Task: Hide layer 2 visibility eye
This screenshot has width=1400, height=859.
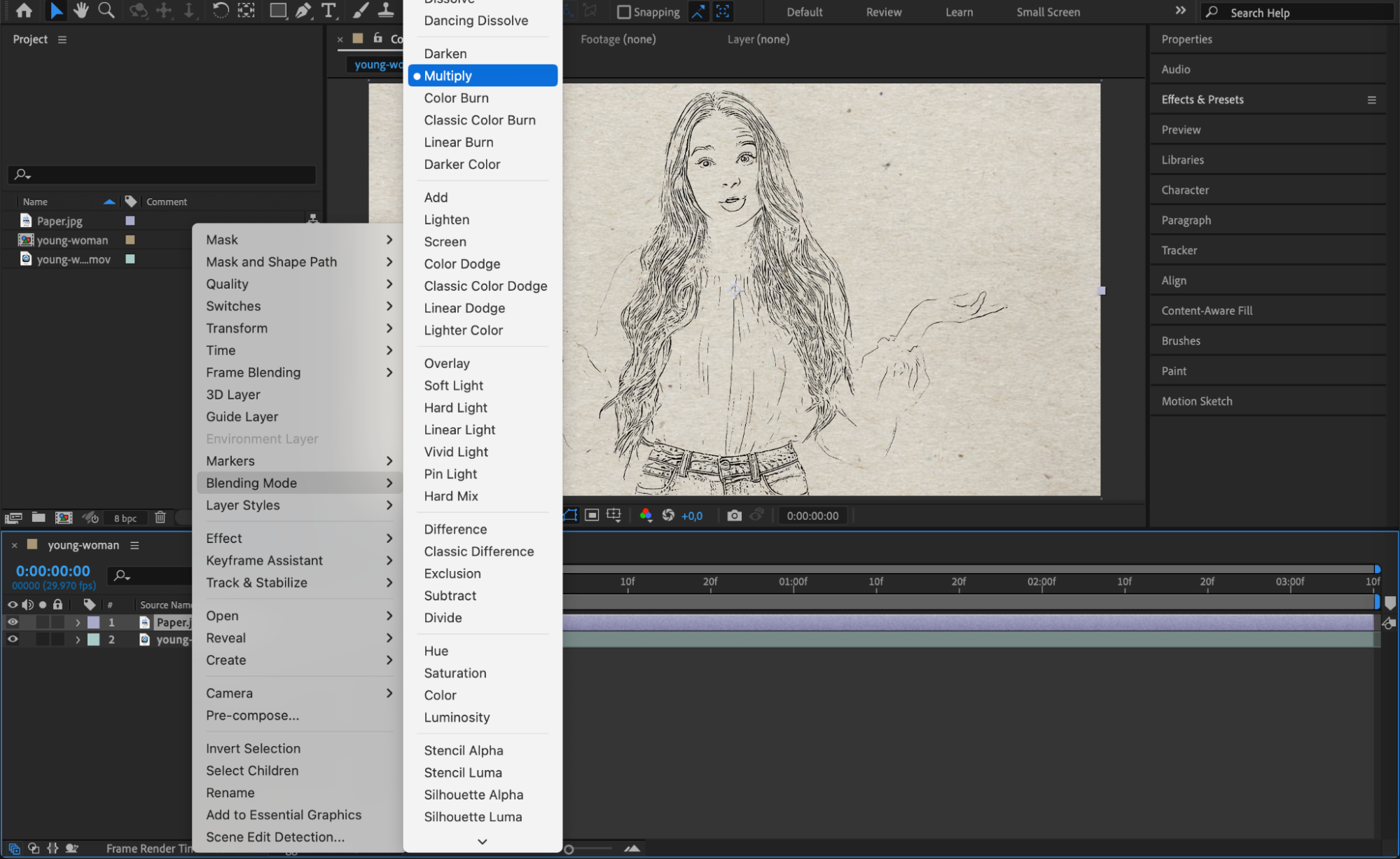Action: coord(13,639)
